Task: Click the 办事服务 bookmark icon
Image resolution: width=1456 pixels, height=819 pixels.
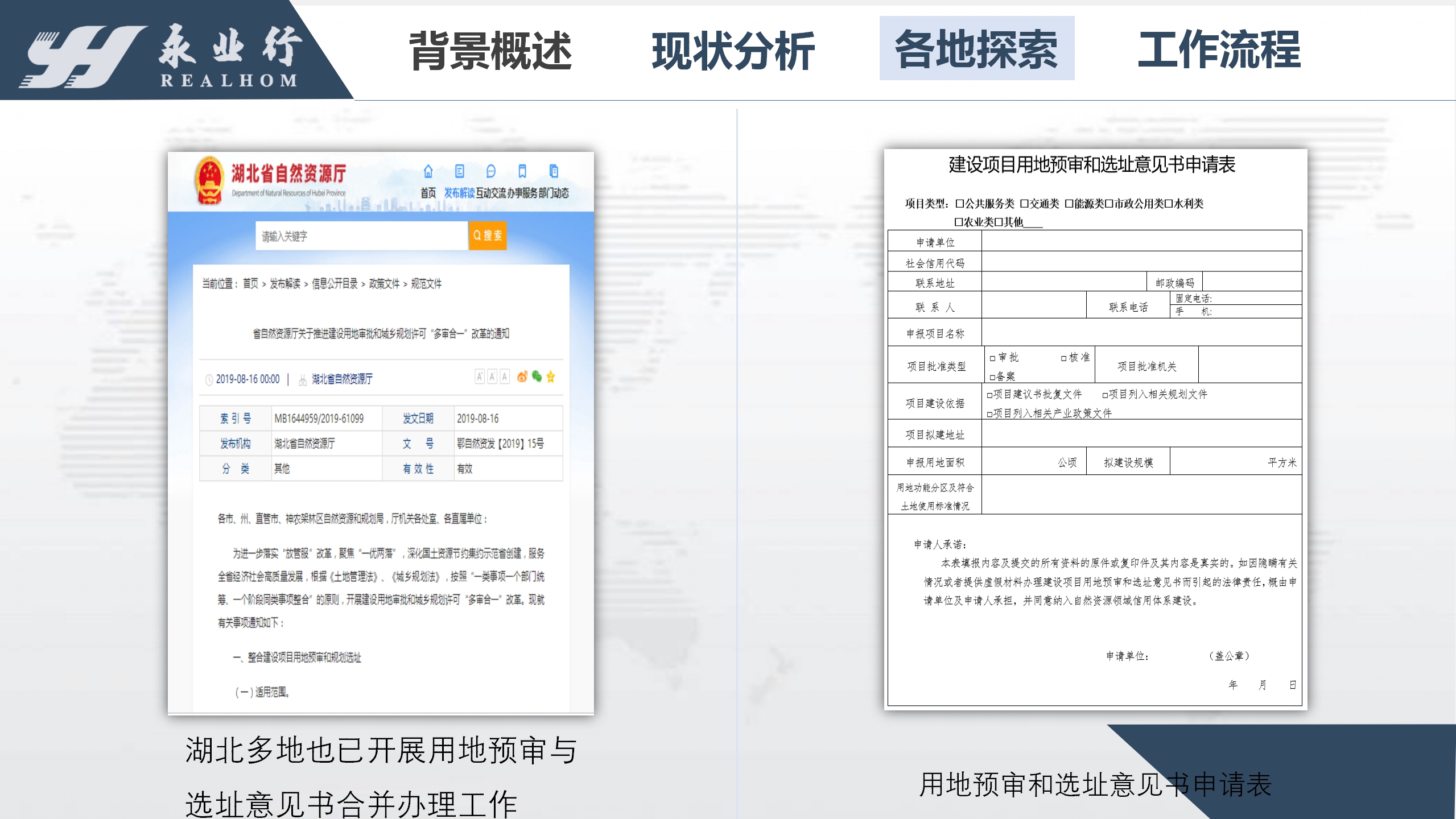Action: (522, 171)
